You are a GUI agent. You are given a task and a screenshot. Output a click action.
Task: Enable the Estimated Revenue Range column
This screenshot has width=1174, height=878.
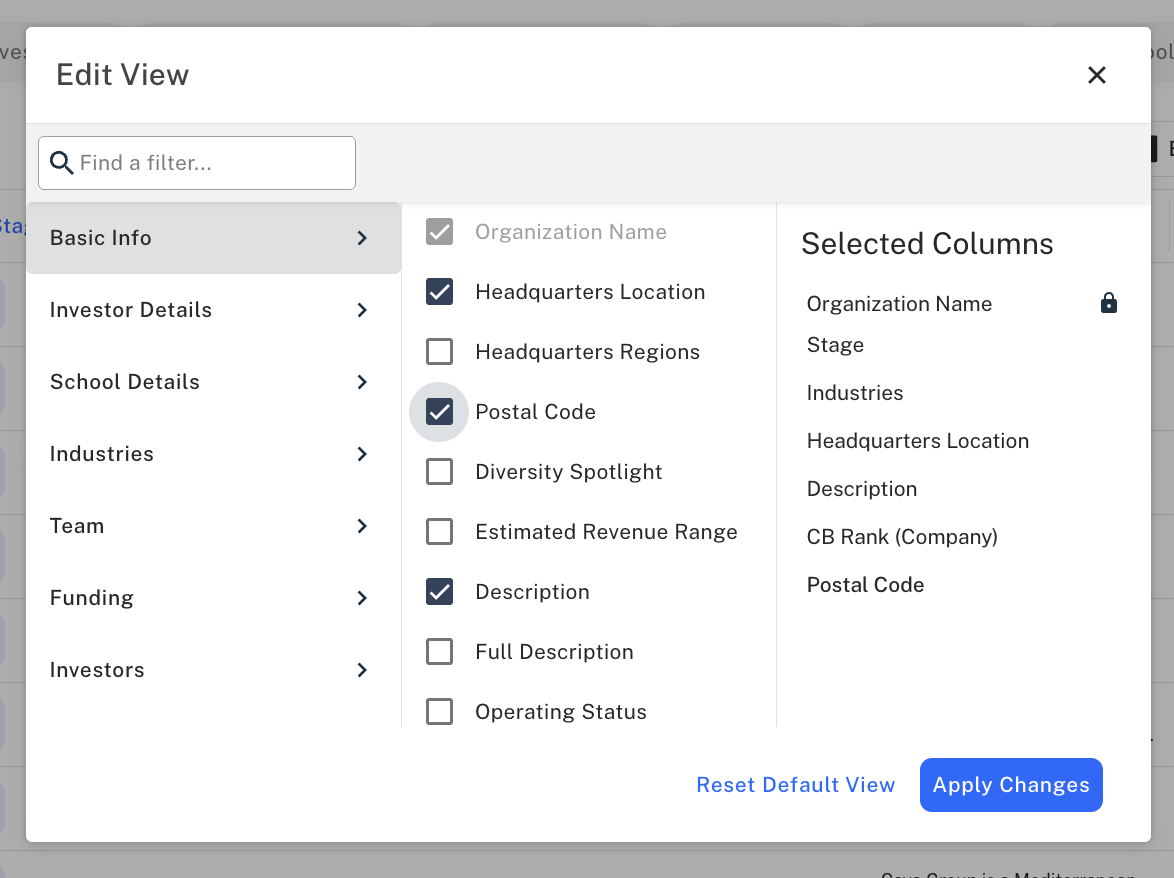click(x=439, y=531)
